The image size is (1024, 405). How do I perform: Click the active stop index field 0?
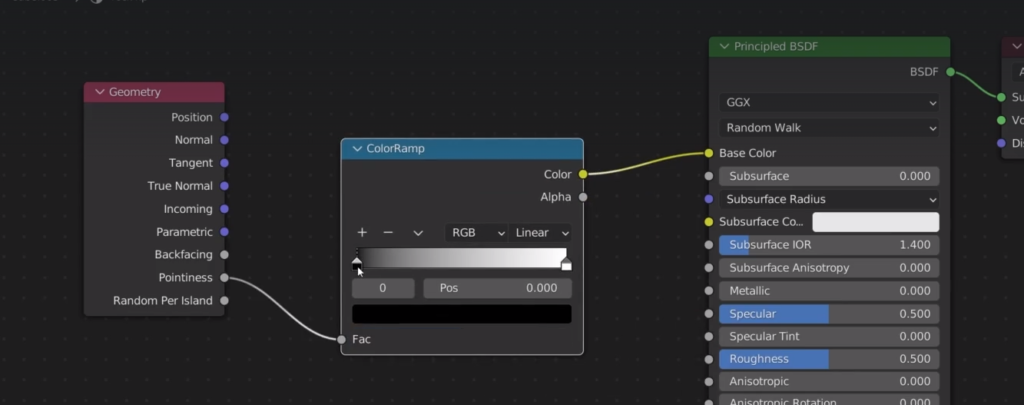tap(383, 288)
